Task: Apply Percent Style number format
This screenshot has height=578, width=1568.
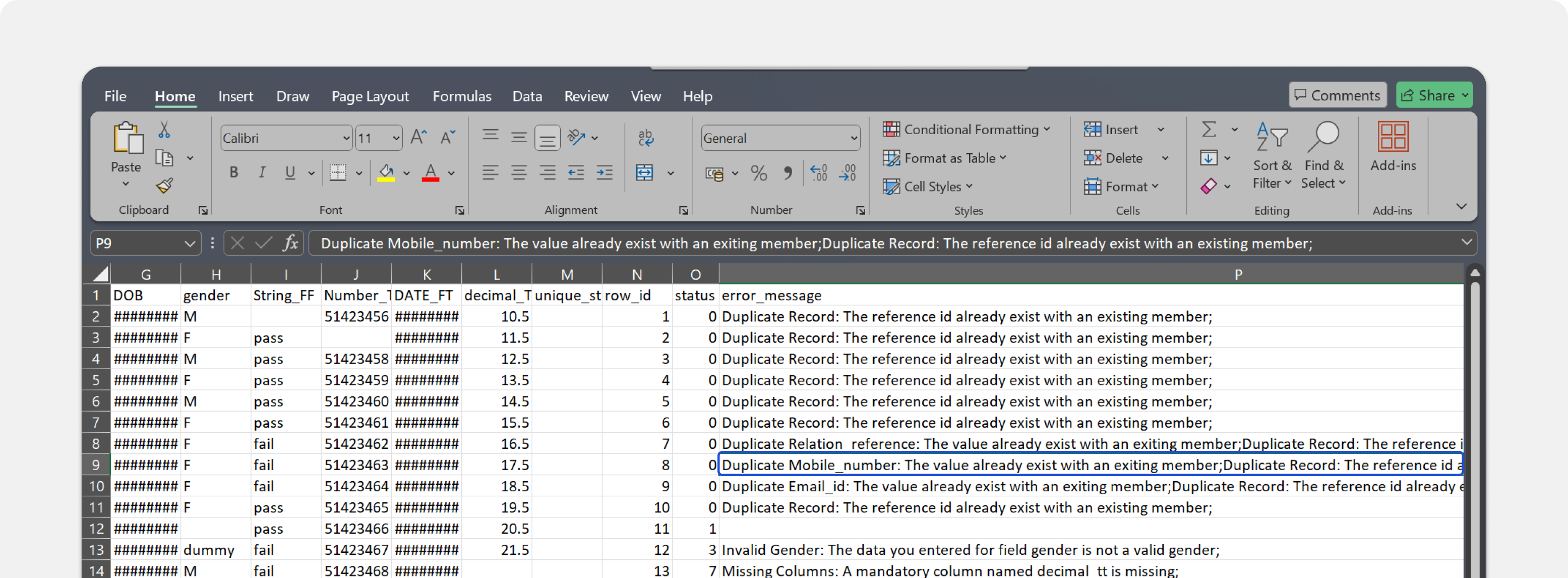Action: click(758, 174)
